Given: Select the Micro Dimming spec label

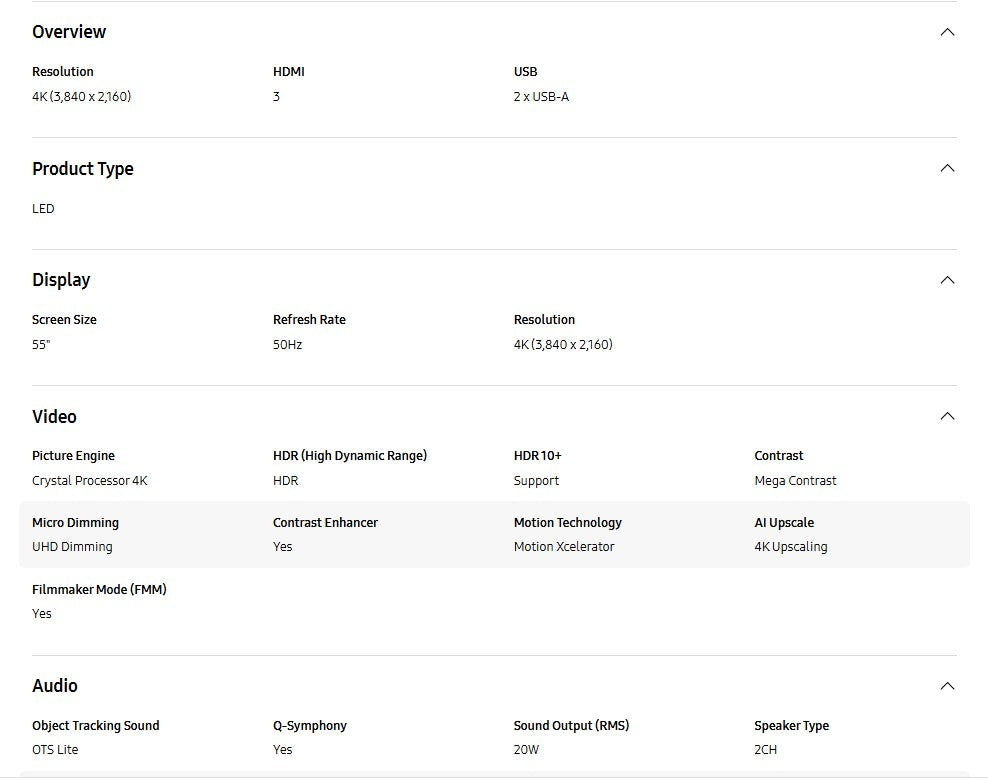Looking at the screenshot, I should [75, 523].
